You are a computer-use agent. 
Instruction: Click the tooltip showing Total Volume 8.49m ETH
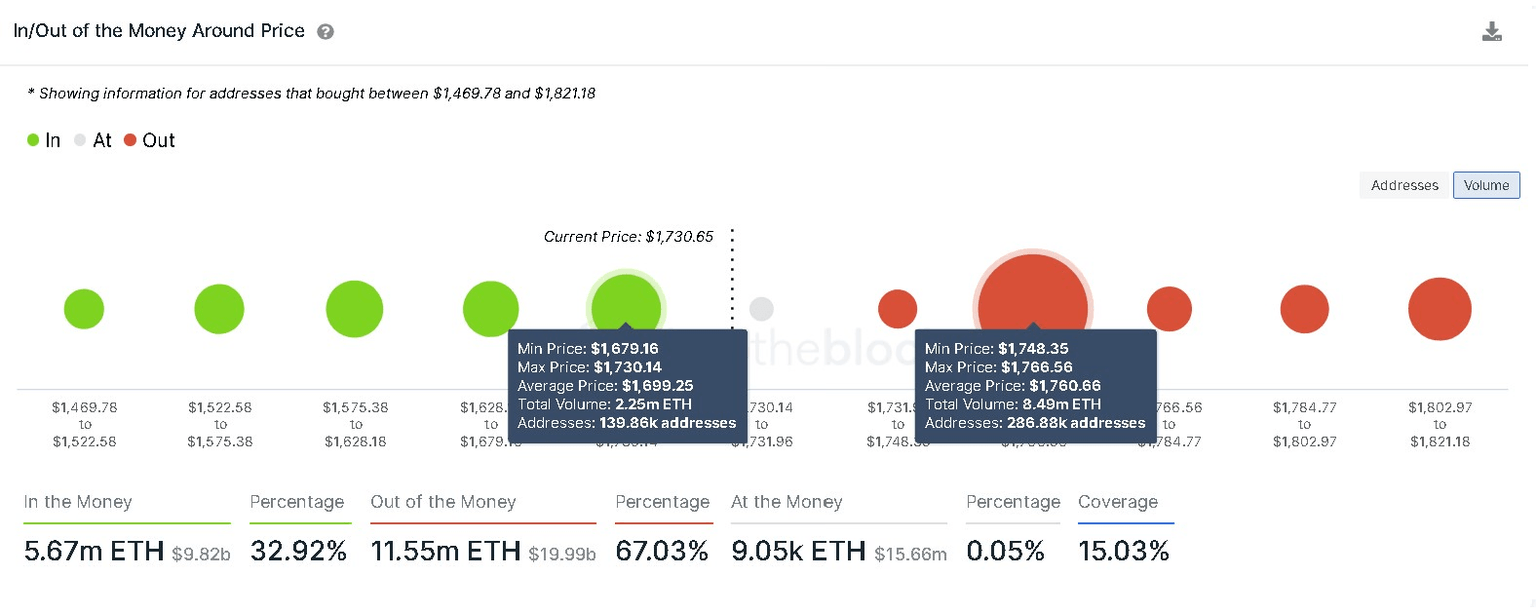[x=1035, y=385]
